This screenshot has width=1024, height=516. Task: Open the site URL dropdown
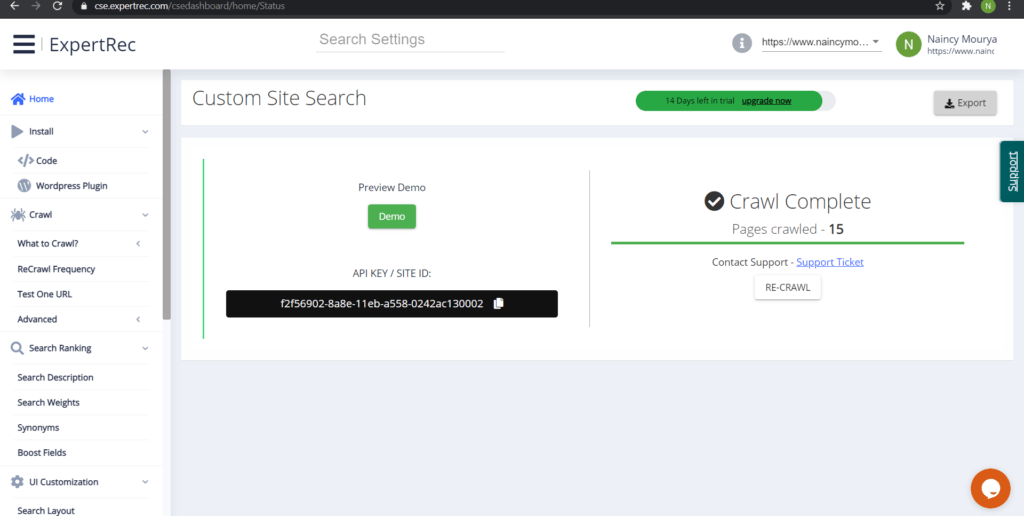(822, 42)
